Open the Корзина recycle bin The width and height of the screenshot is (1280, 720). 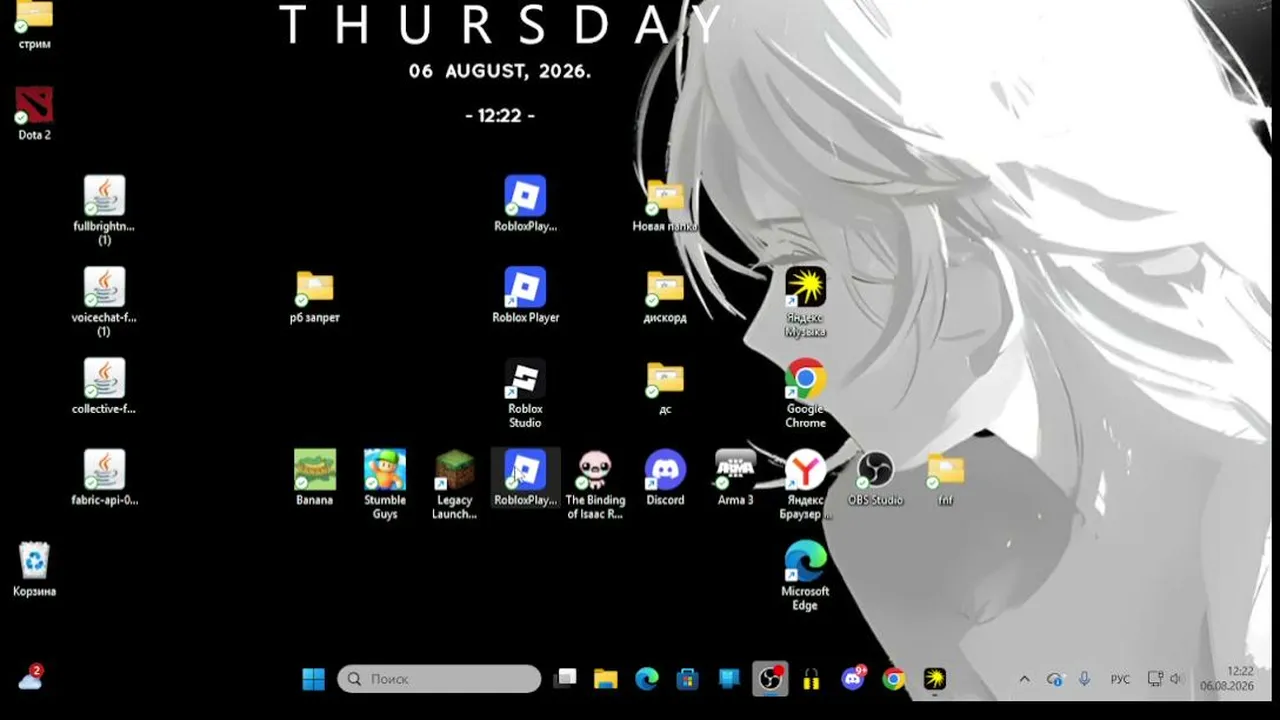[x=34, y=569]
